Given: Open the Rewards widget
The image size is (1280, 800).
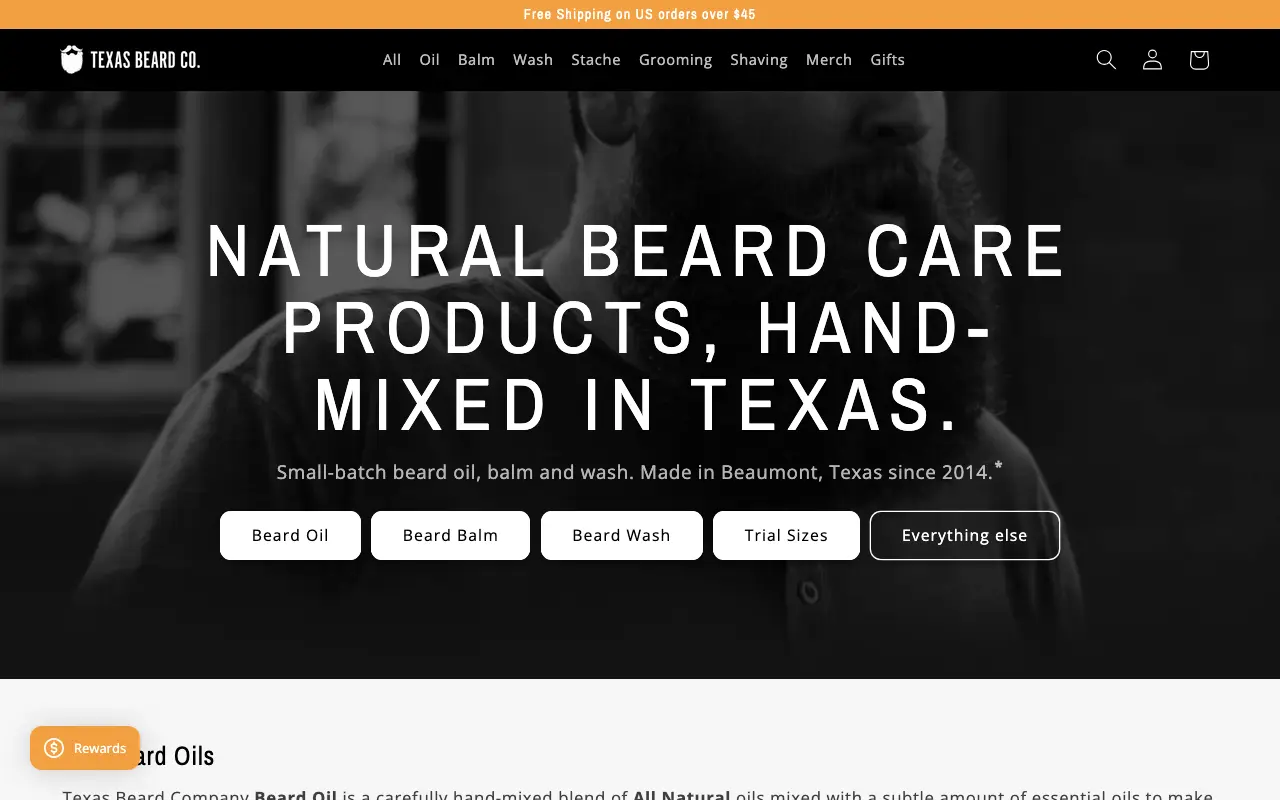Looking at the screenshot, I should click(85, 748).
